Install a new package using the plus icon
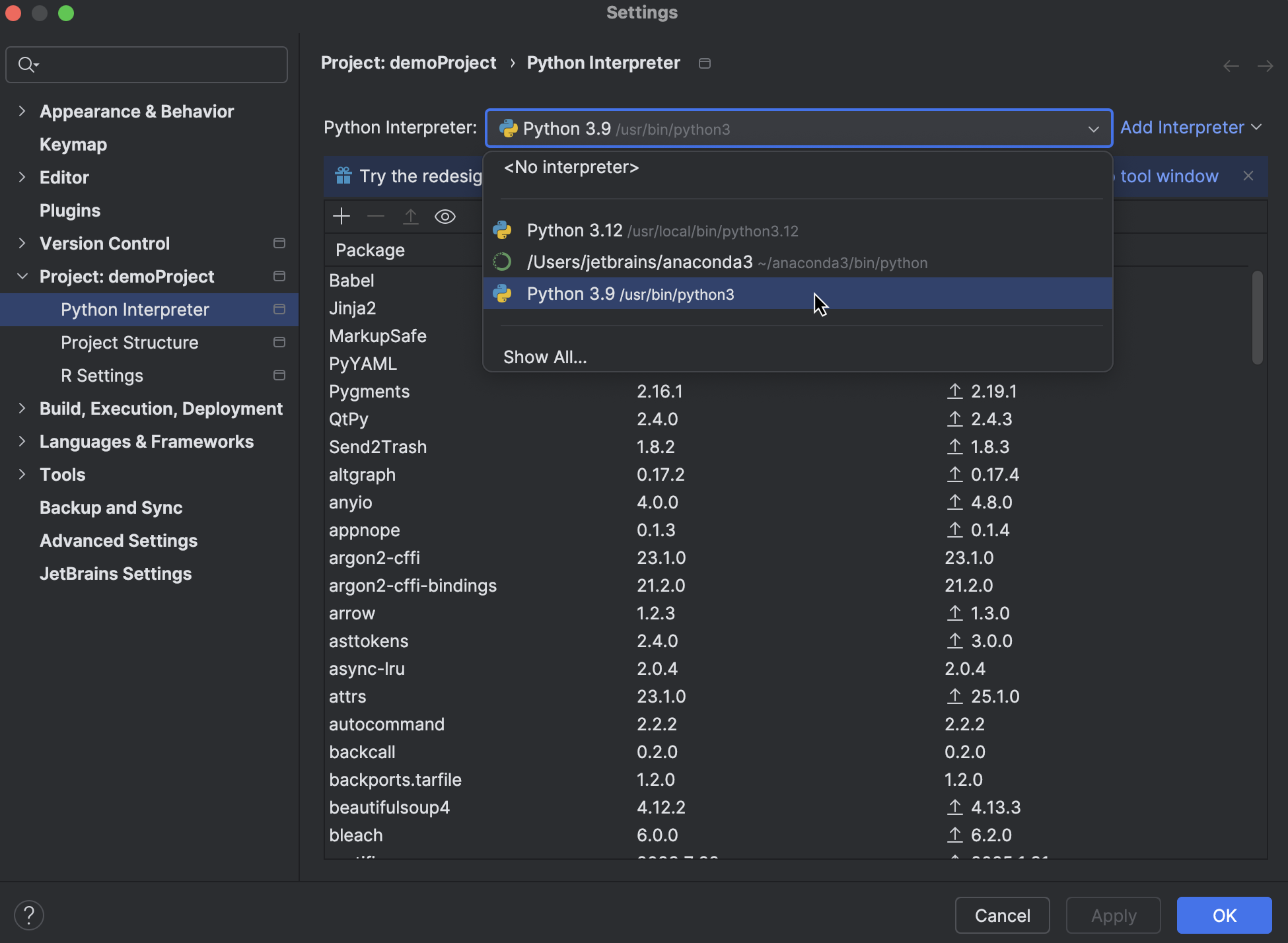The image size is (1288, 943). tap(341, 216)
